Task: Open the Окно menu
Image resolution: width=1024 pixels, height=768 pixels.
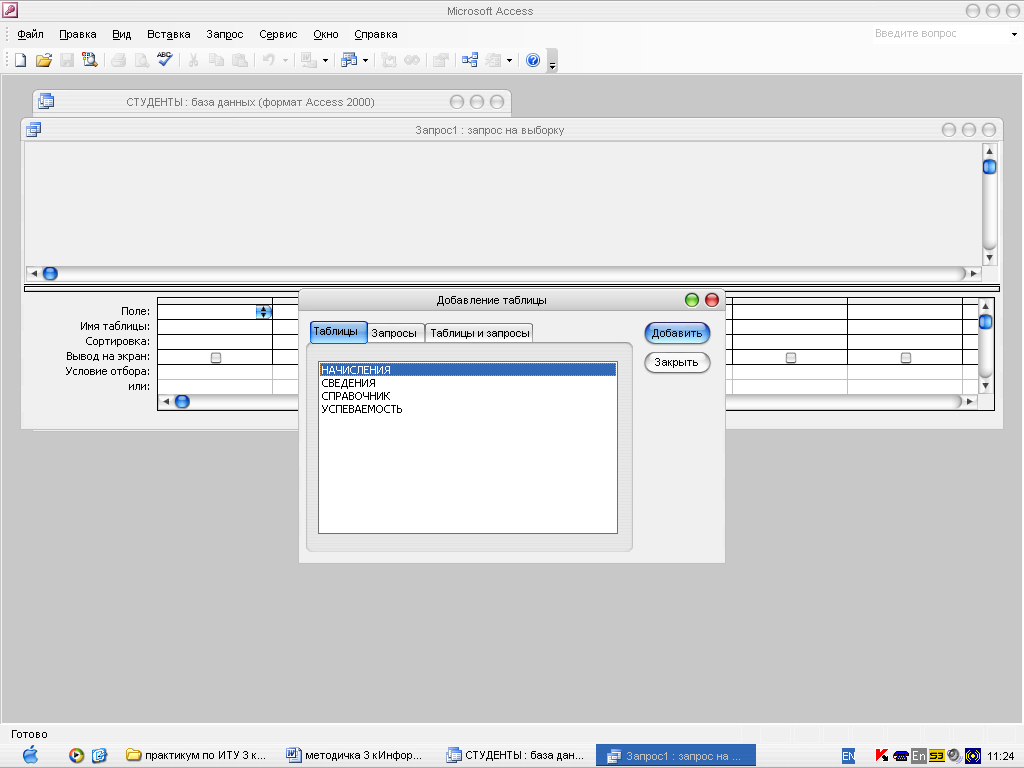Action: [326, 34]
